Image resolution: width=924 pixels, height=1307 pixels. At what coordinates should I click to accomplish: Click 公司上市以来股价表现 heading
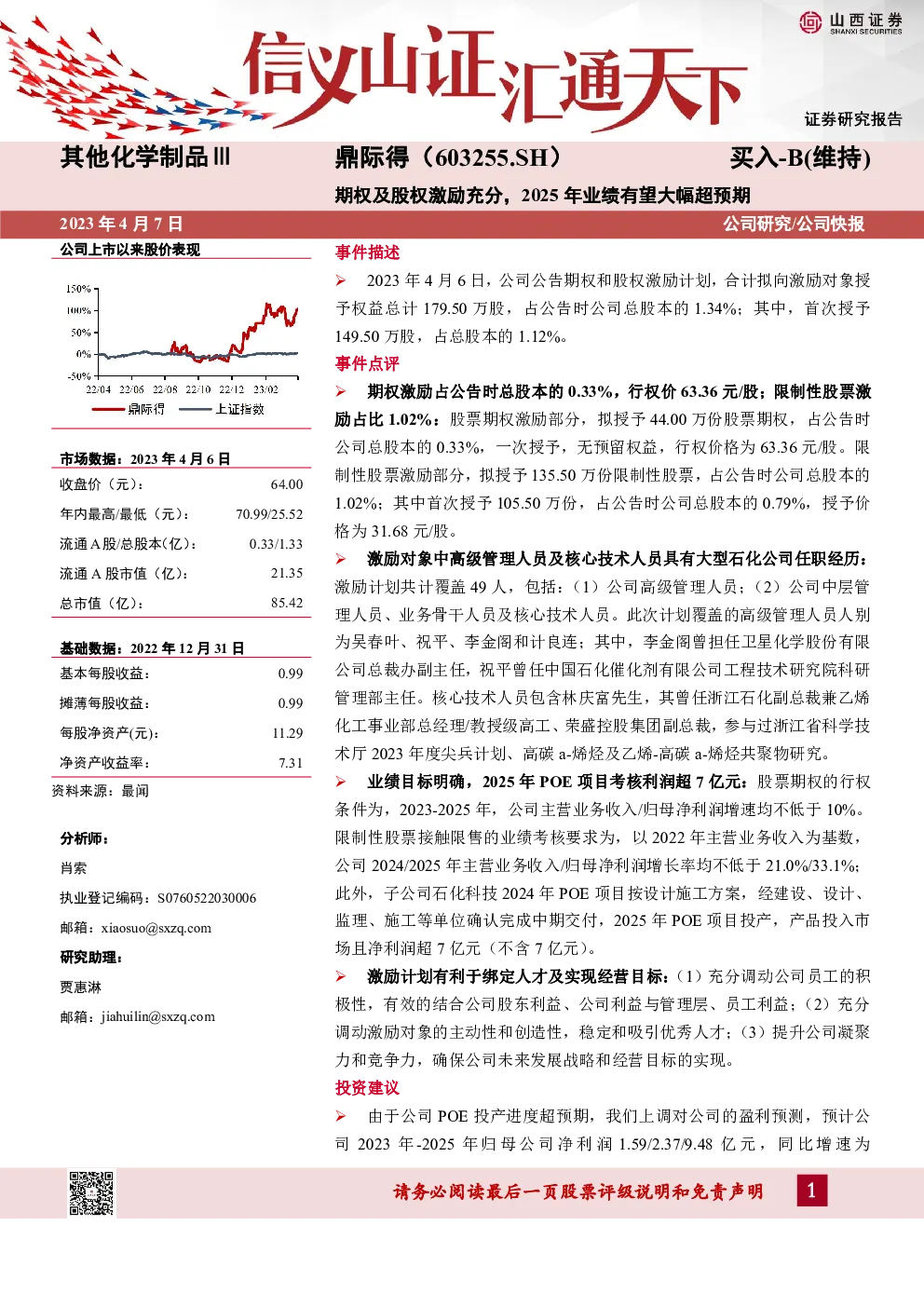click(130, 249)
